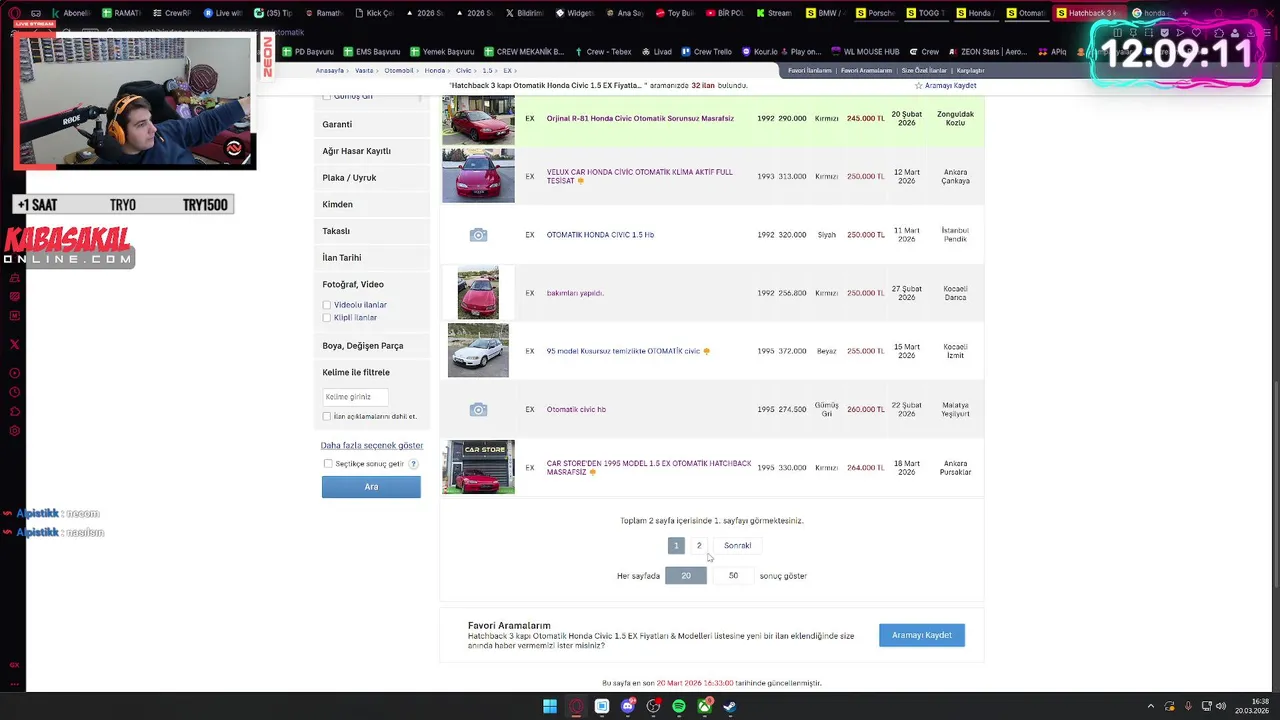The width and height of the screenshot is (1280, 720).
Task: Open the white Civic thumbnail of 95 model listing
Action: pos(478,351)
